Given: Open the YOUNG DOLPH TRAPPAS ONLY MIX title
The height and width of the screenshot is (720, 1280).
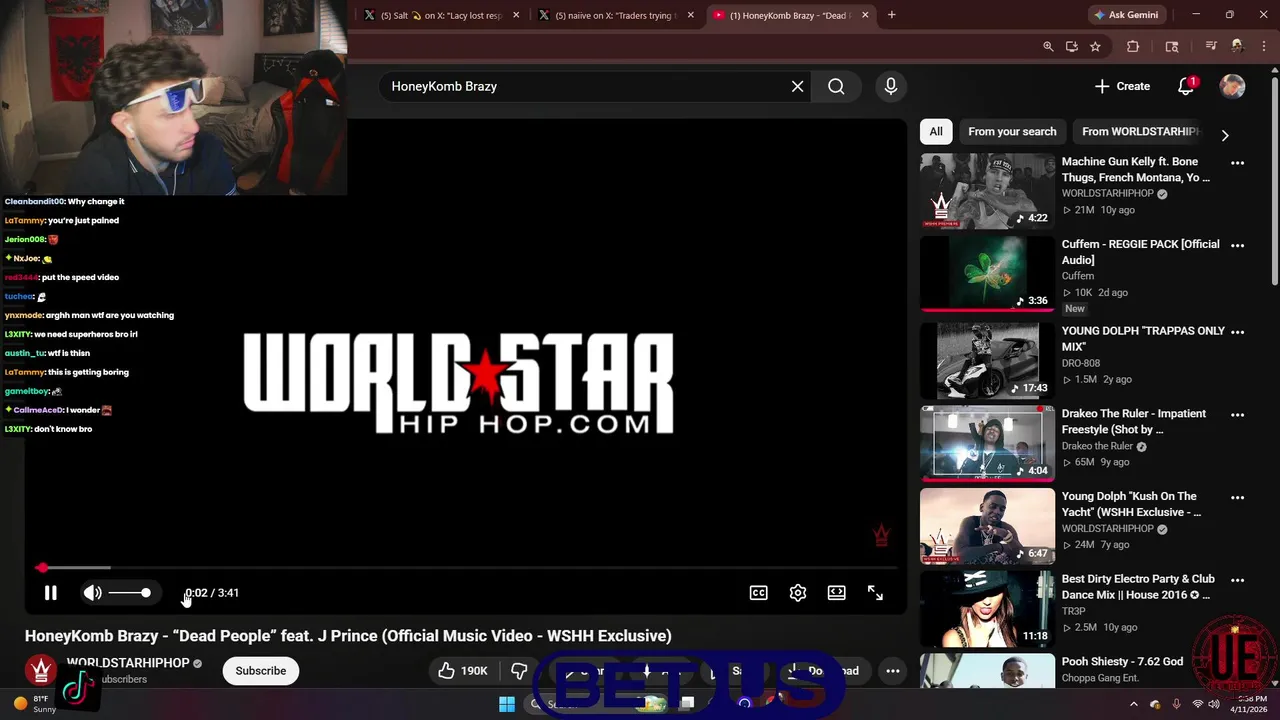Looking at the screenshot, I should pos(1143,339).
